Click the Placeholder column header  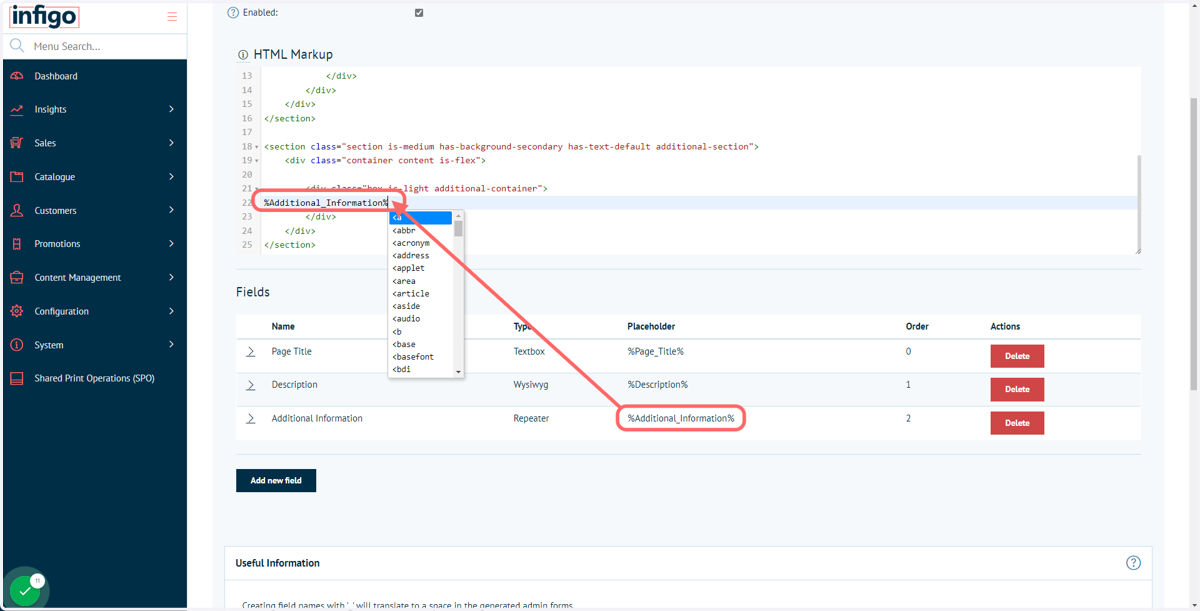click(651, 327)
